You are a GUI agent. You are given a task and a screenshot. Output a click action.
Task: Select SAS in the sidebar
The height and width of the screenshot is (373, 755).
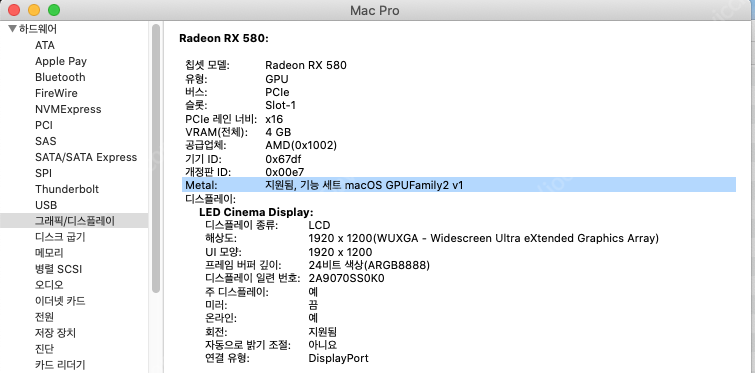click(46, 141)
